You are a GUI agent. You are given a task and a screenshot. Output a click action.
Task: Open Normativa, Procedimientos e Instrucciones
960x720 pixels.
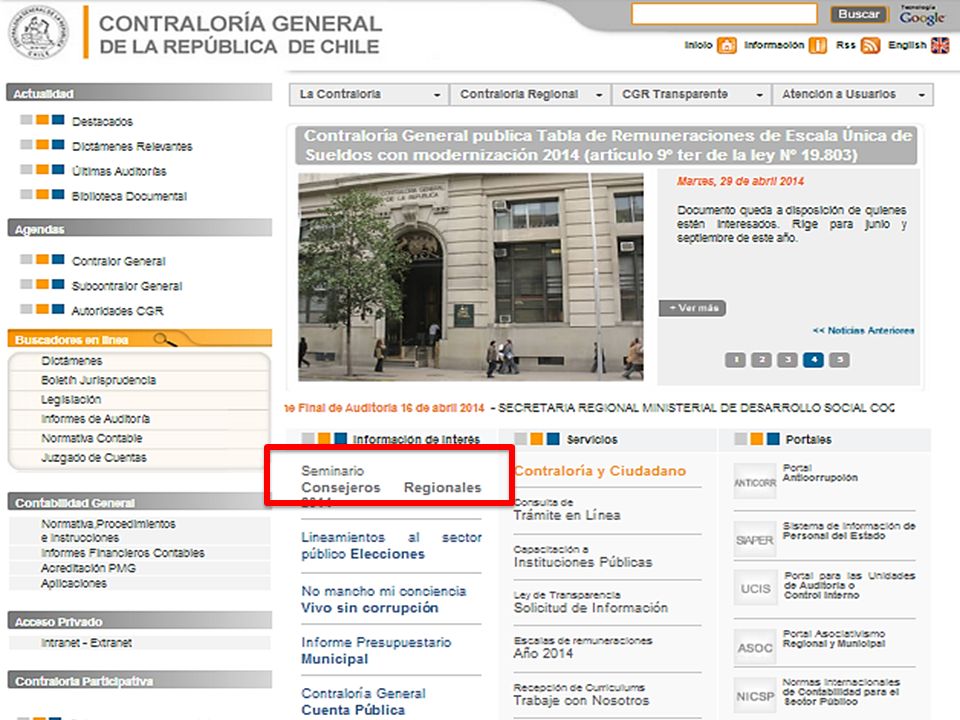108,531
